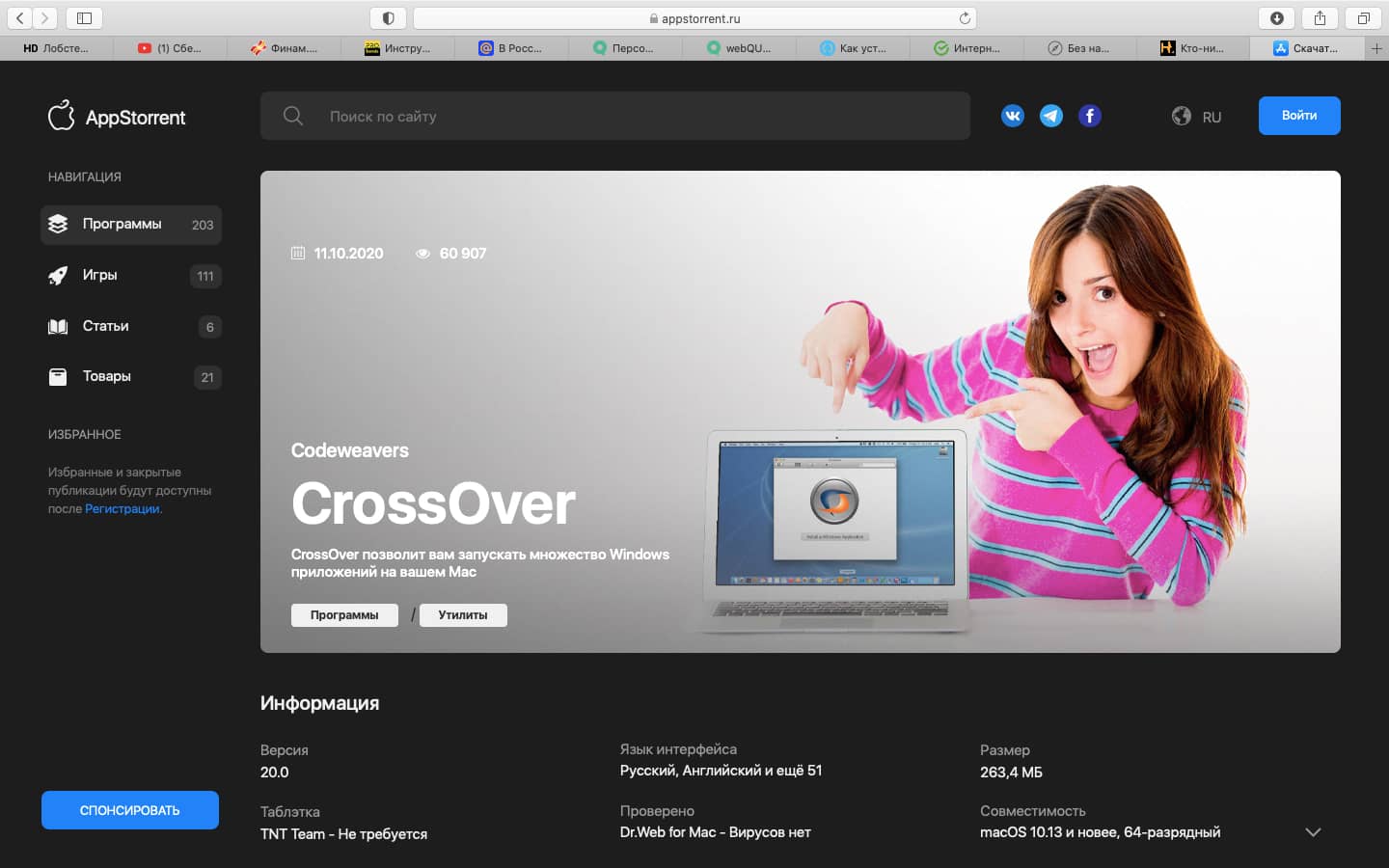Click the CrossOver title heading
The width and height of the screenshot is (1389, 868).
433,503
